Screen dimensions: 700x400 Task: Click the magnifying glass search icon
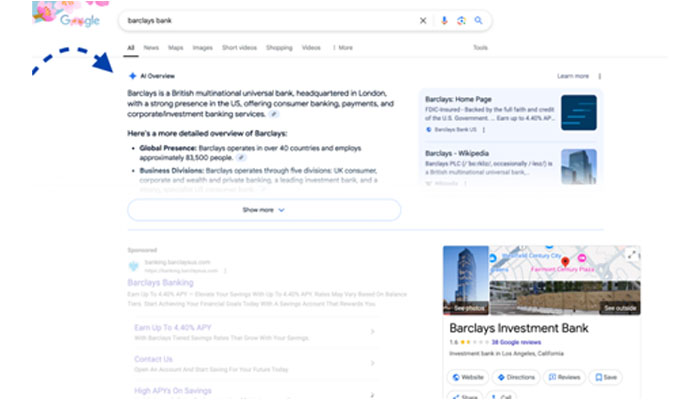[x=479, y=20]
